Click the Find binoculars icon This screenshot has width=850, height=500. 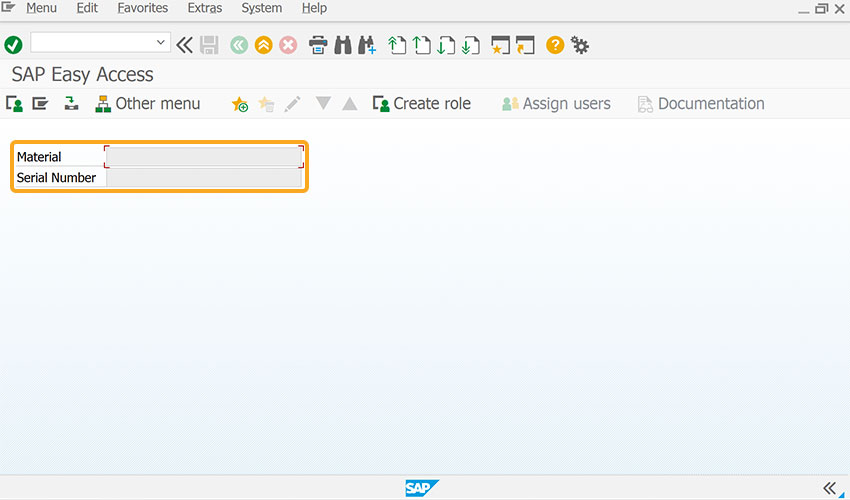tap(343, 45)
